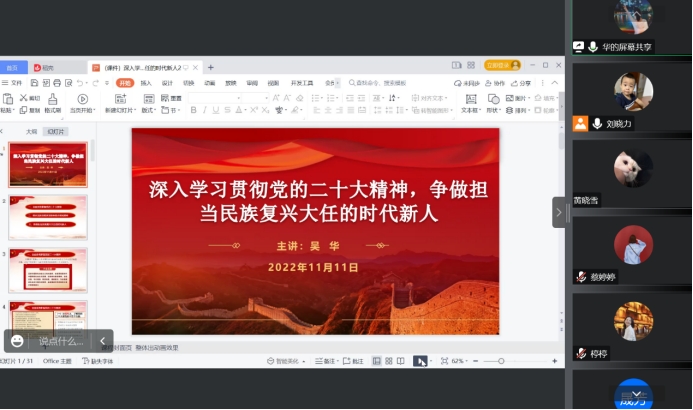
Task: Click the Share (分享) button
Action: tap(522, 83)
